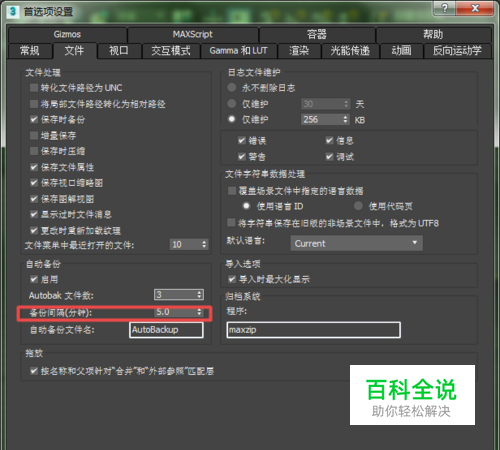Toggle 更改时重新加载纹理 checkbox
The image size is (500, 450).
pyautogui.click(x=34, y=230)
